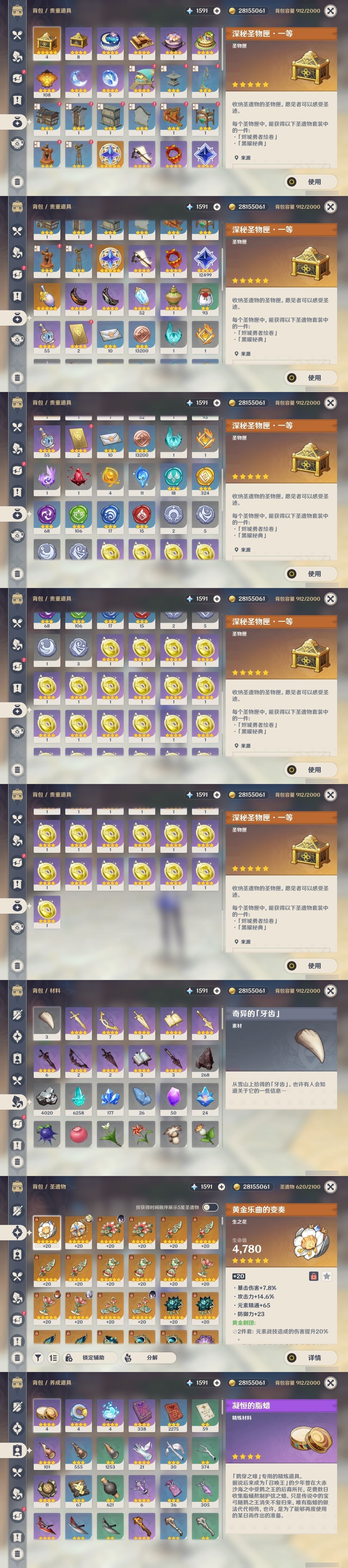Open the artifact sort order list icon
This screenshot has height=1568, width=348.
click(x=54, y=1357)
